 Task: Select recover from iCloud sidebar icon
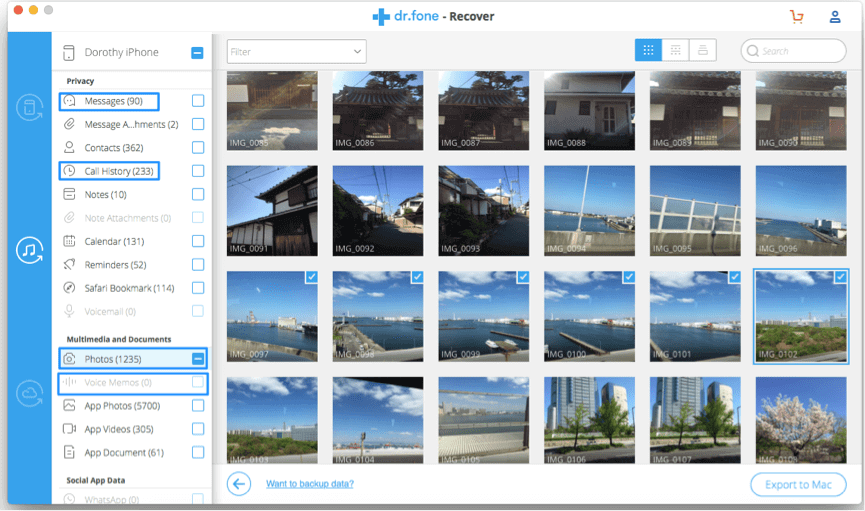[x=29, y=394]
